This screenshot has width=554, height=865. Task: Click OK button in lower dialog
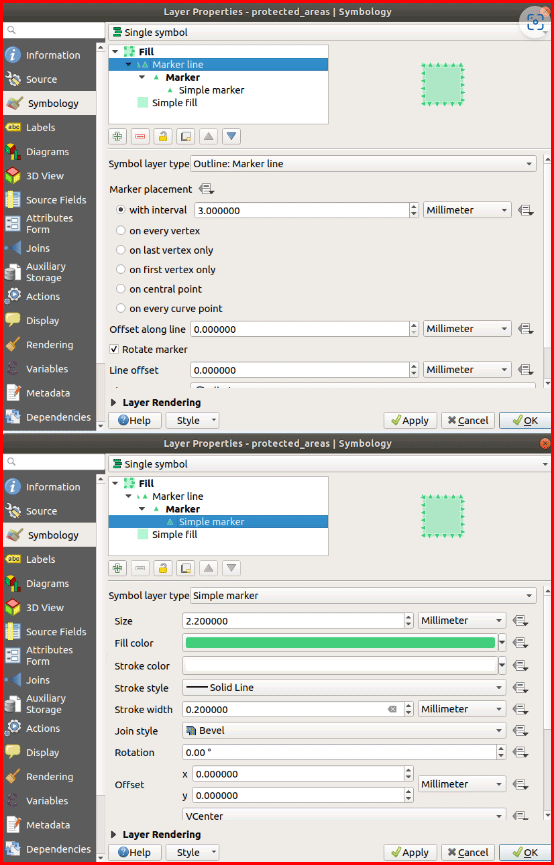(525, 852)
